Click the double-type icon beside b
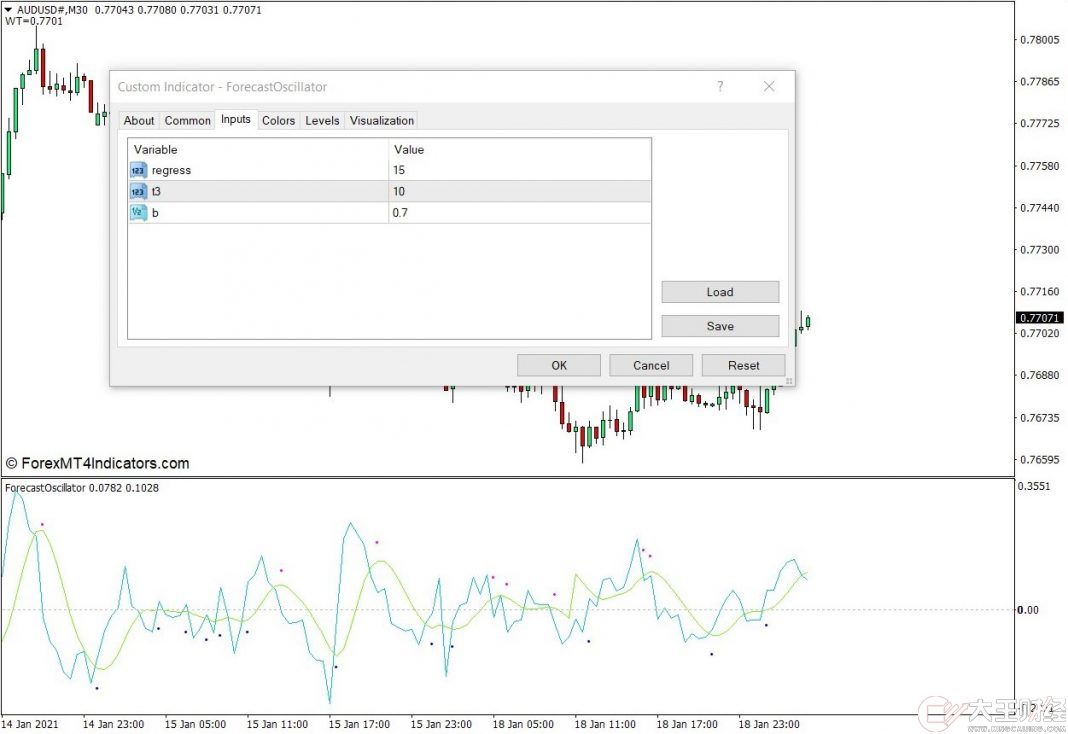 [x=138, y=212]
